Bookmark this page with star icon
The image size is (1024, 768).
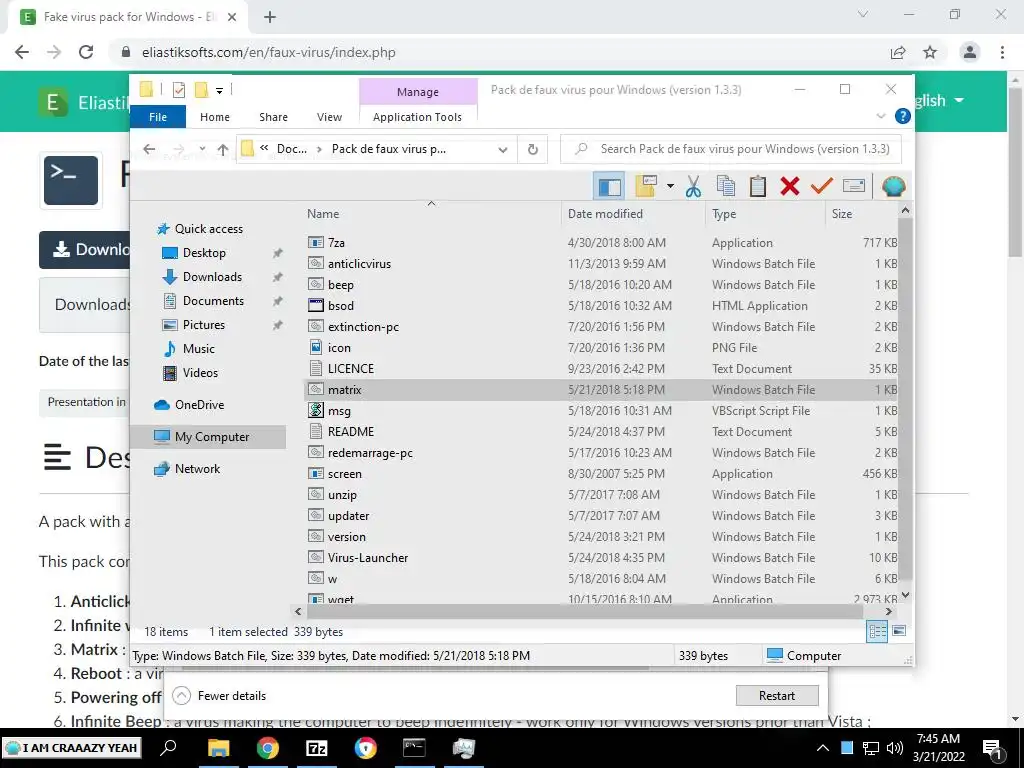coord(930,52)
